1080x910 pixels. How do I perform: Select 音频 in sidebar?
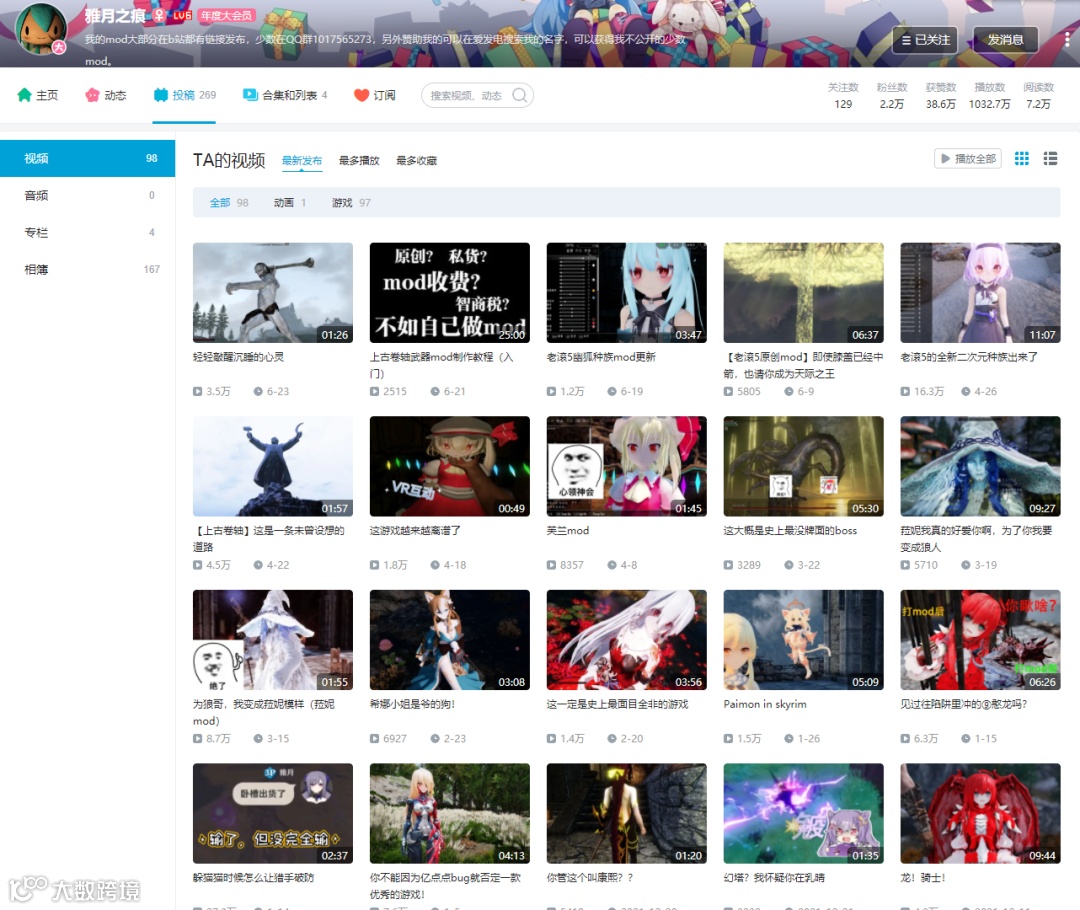[87, 196]
